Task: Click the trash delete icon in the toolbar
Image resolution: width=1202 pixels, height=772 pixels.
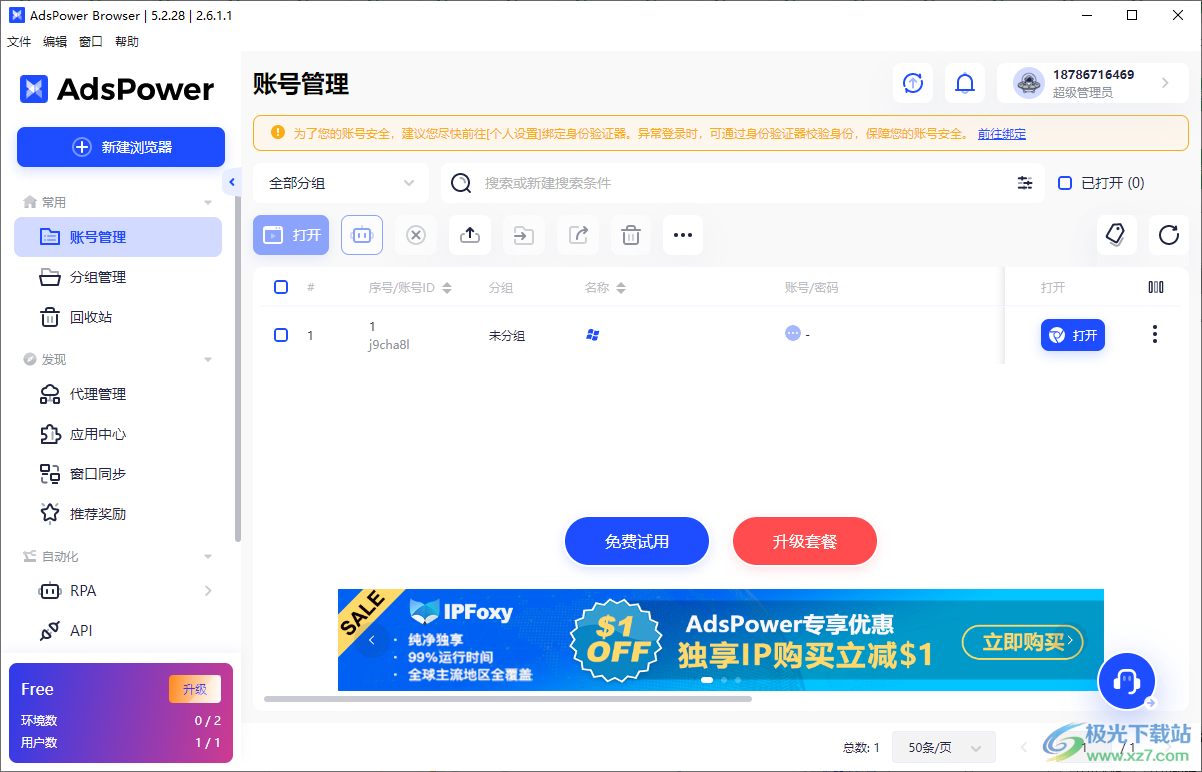Action: (630, 235)
